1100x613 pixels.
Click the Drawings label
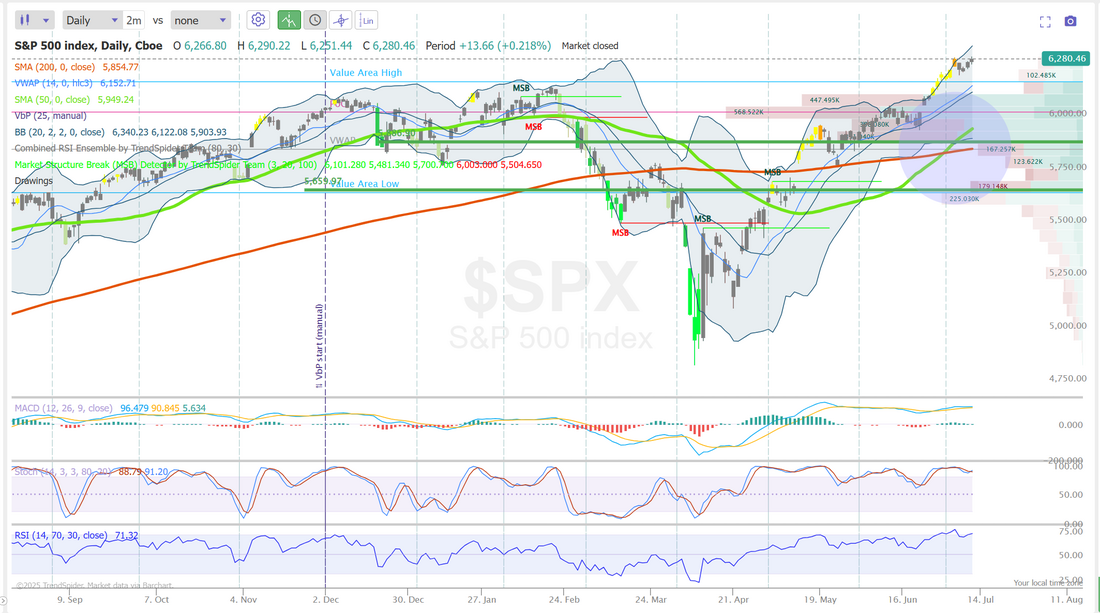coord(34,181)
